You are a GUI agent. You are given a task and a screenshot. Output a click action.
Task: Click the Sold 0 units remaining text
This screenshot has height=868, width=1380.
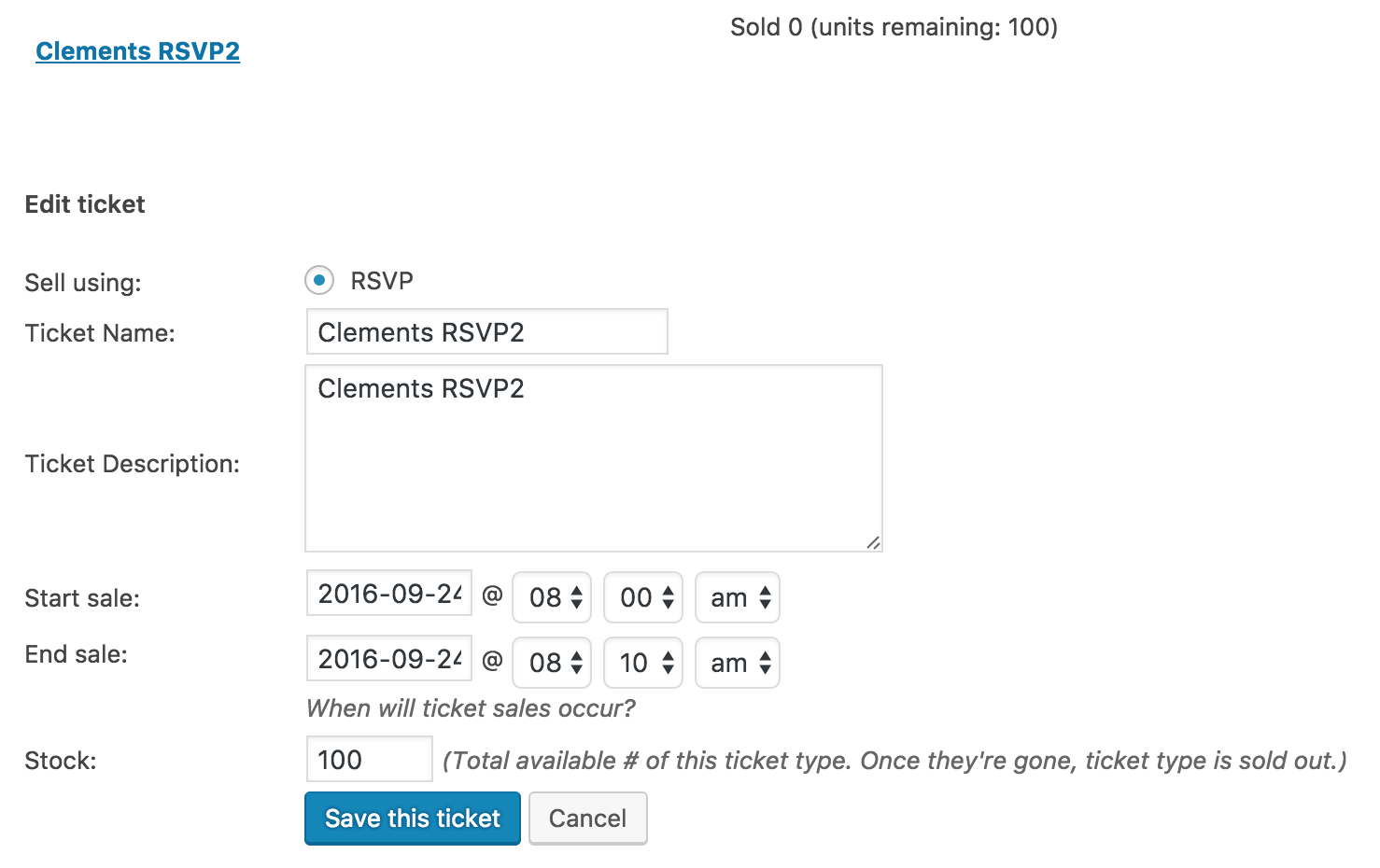pos(894,27)
